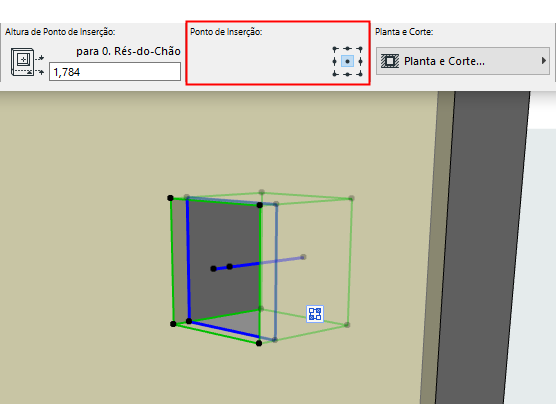
Task: Pick the bottom-center insertion point anchor
Action: [x=348, y=74]
